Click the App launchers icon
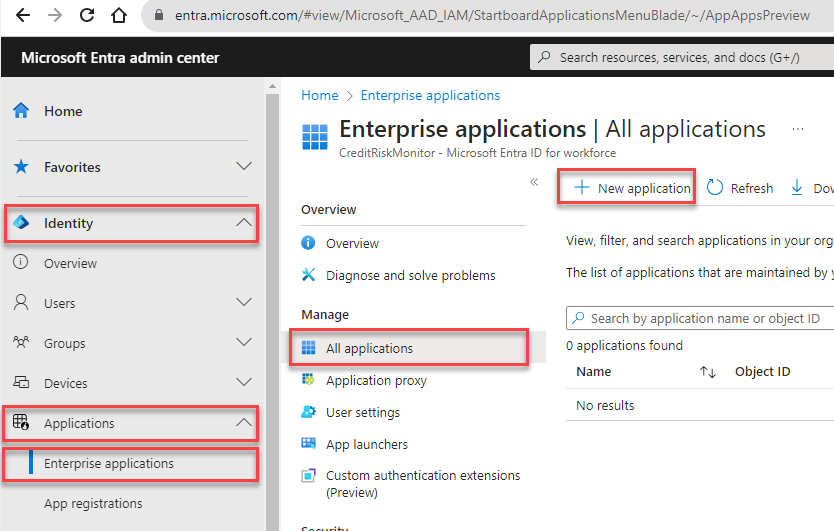 pyautogui.click(x=308, y=443)
